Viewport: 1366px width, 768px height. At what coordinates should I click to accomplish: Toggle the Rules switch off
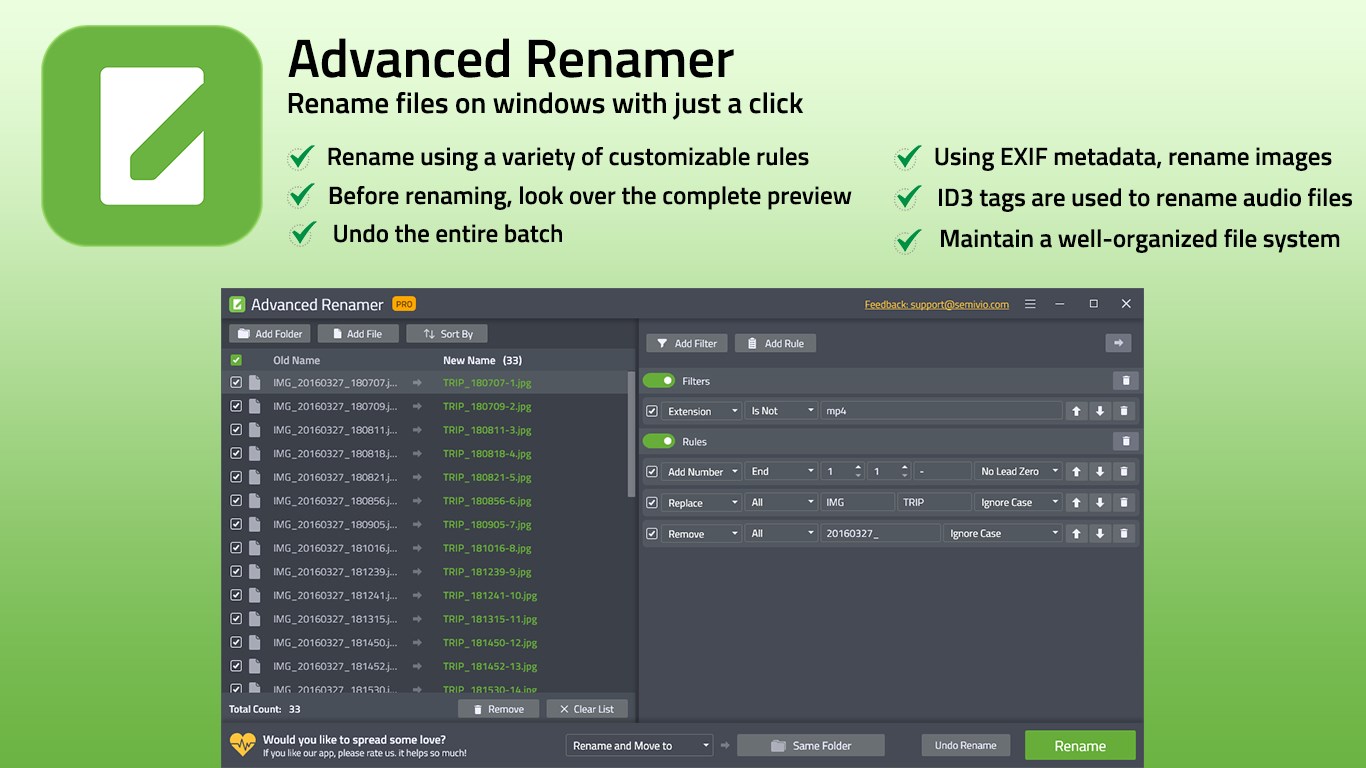pos(659,441)
